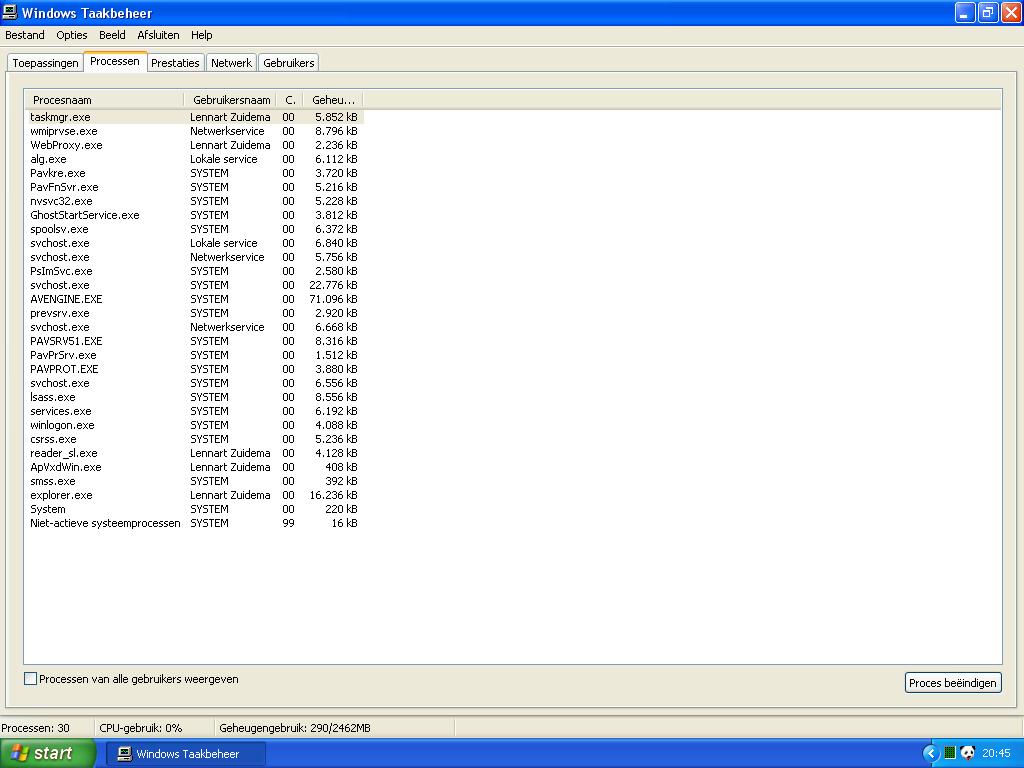Select the reader_sl.exe process
This screenshot has width=1024, height=768.
(195, 453)
